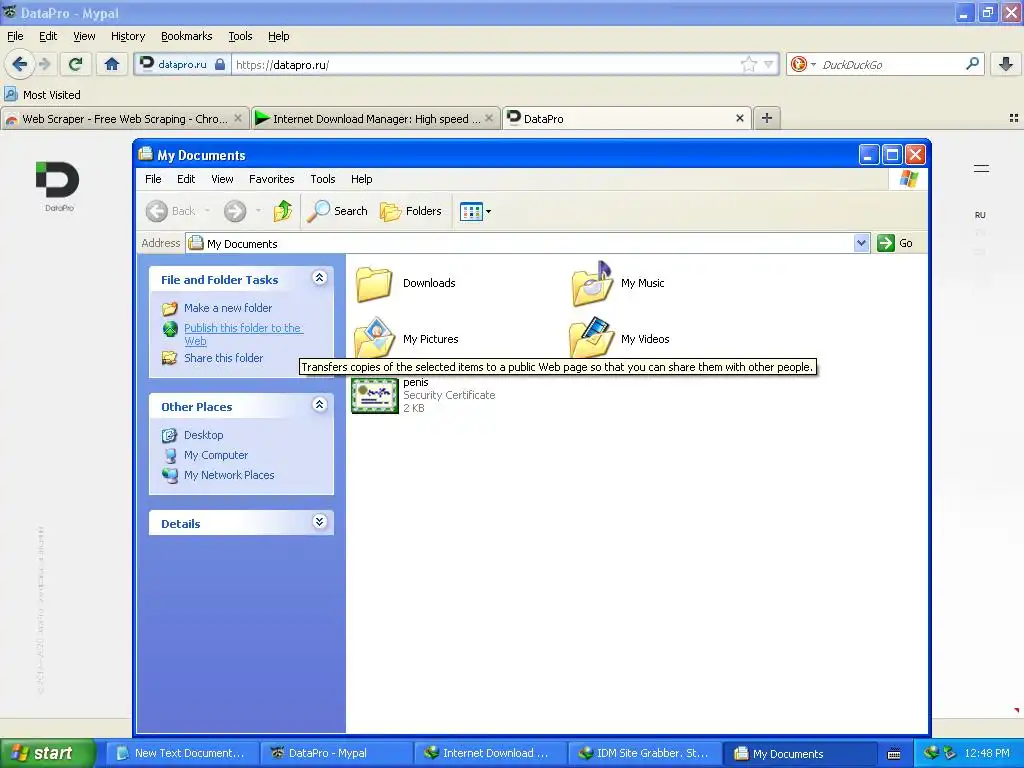This screenshot has width=1024, height=768.
Task: Show all tabs list button
Action: pos(1014,118)
